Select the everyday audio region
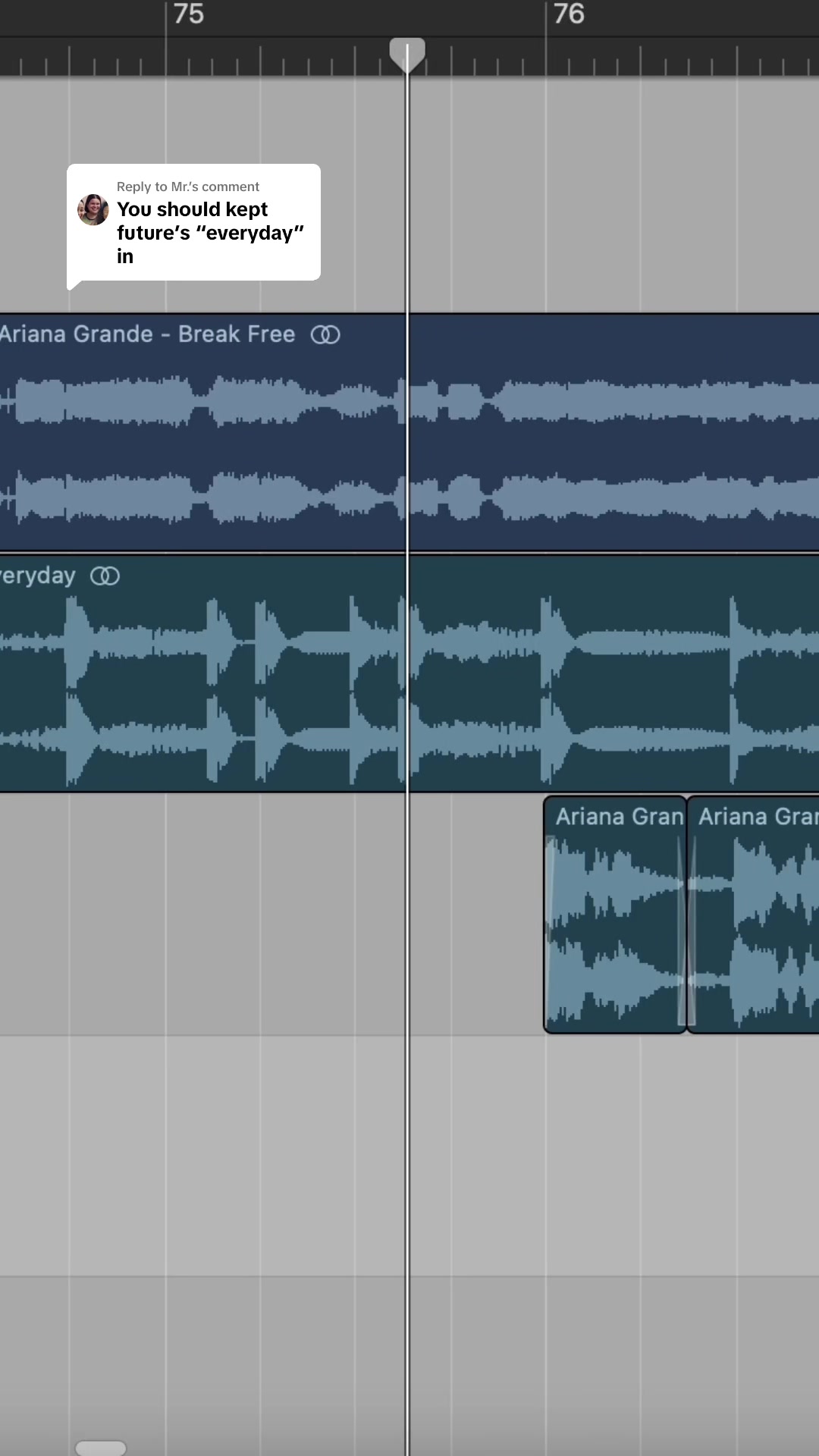This screenshot has height=1456, width=819. 409,673
